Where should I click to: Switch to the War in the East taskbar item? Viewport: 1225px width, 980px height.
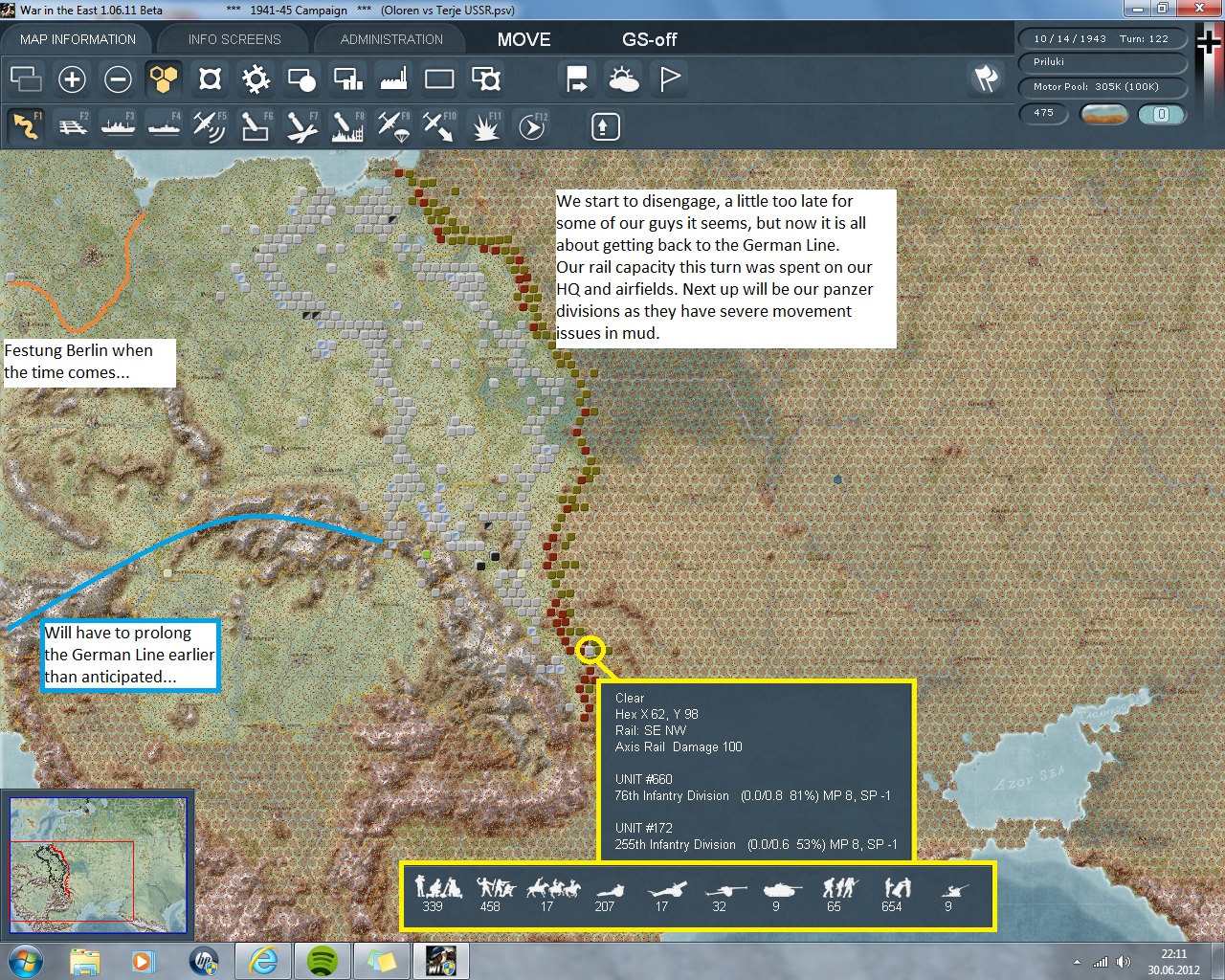pos(441,960)
